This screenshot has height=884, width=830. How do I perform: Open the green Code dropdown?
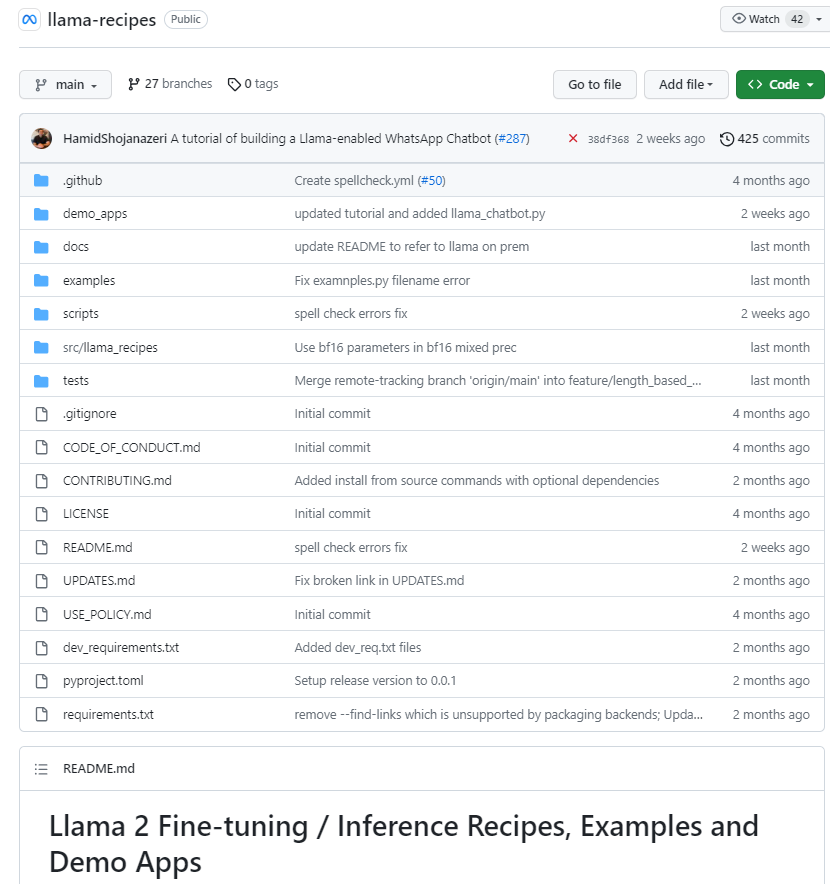tap(780, 85)
